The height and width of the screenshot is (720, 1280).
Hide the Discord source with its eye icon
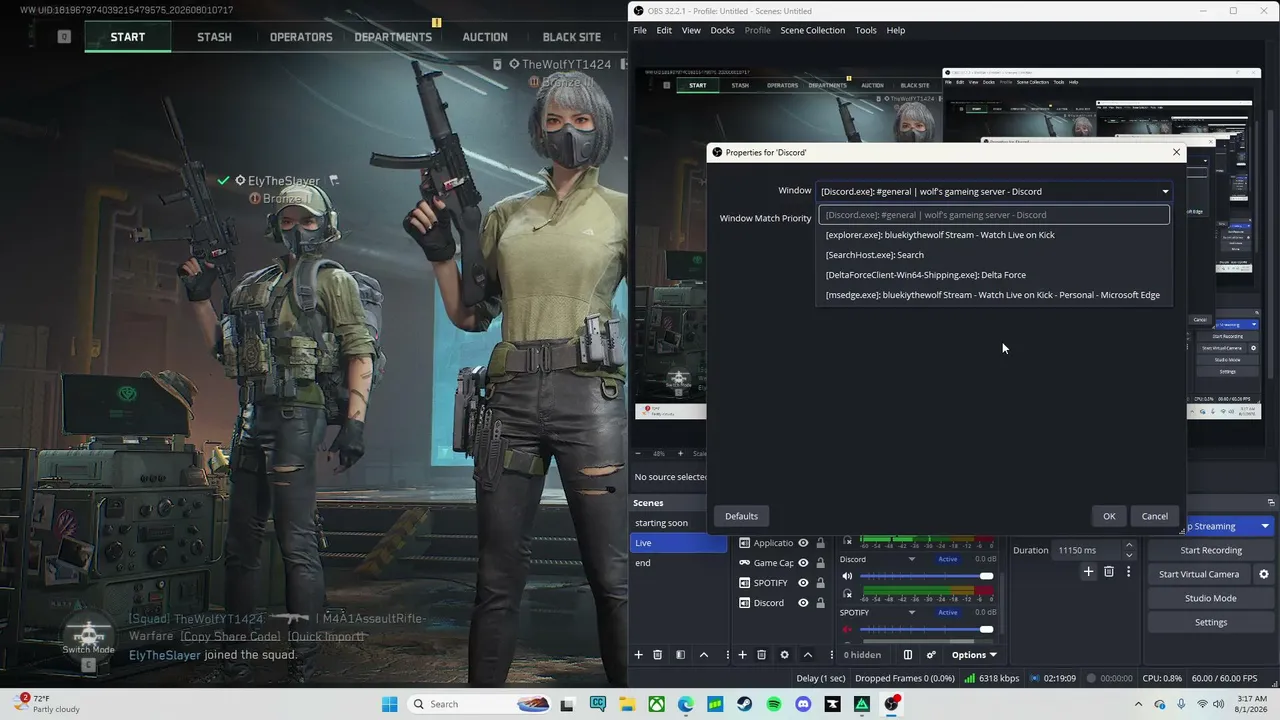(803, 603)
